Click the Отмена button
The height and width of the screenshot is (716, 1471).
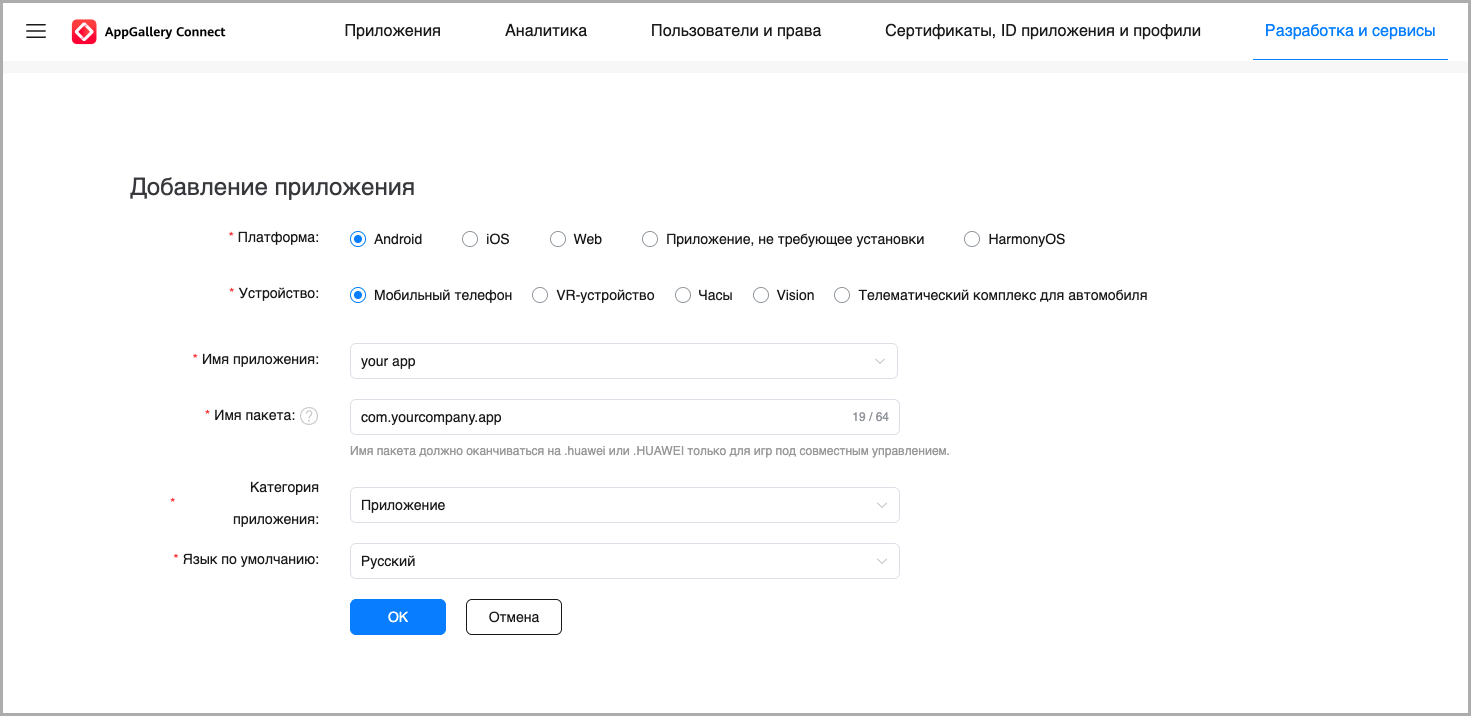(x=513, y=617)
